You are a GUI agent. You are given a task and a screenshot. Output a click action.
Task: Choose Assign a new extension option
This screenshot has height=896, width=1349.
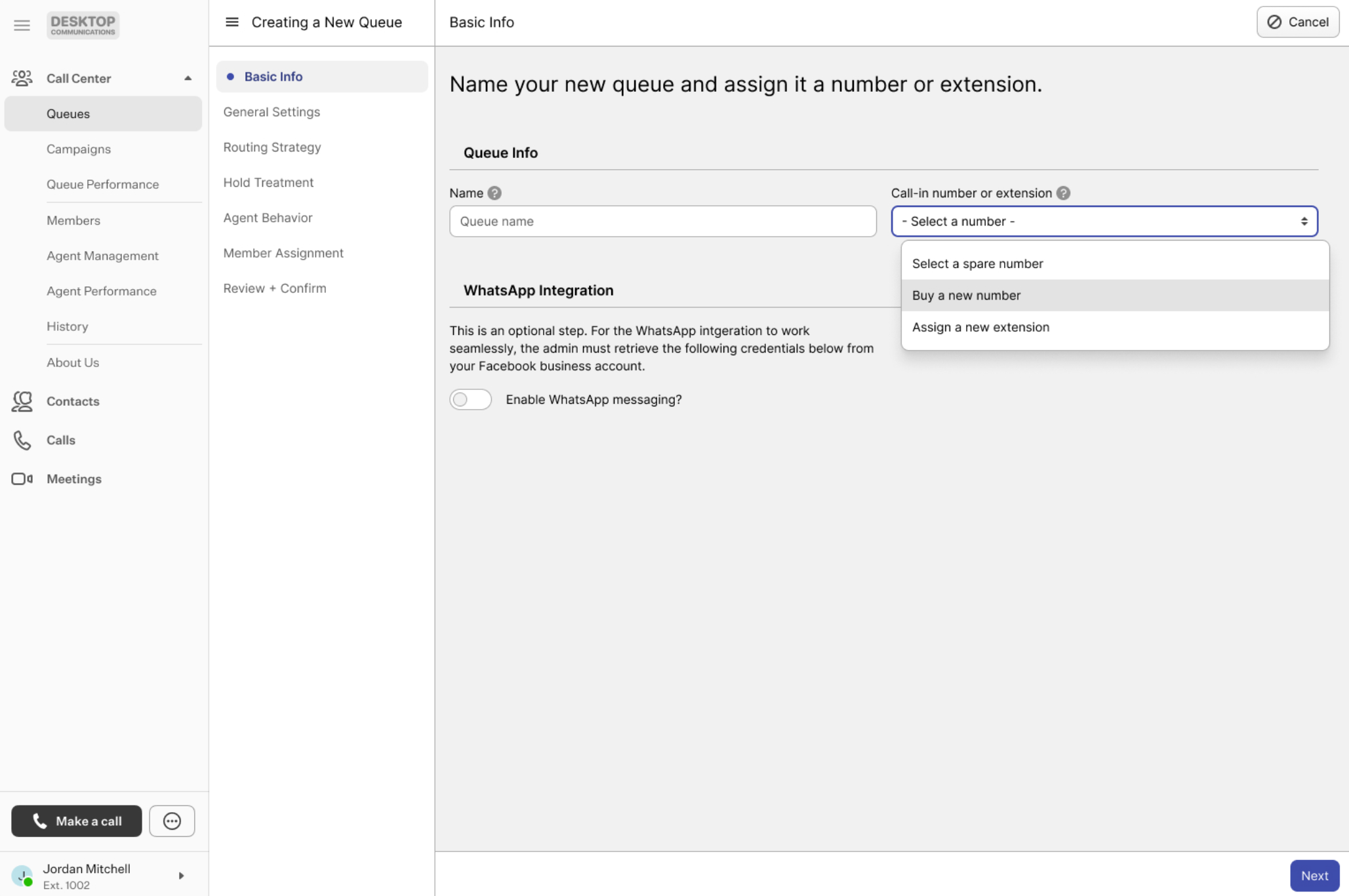[980, 327]
